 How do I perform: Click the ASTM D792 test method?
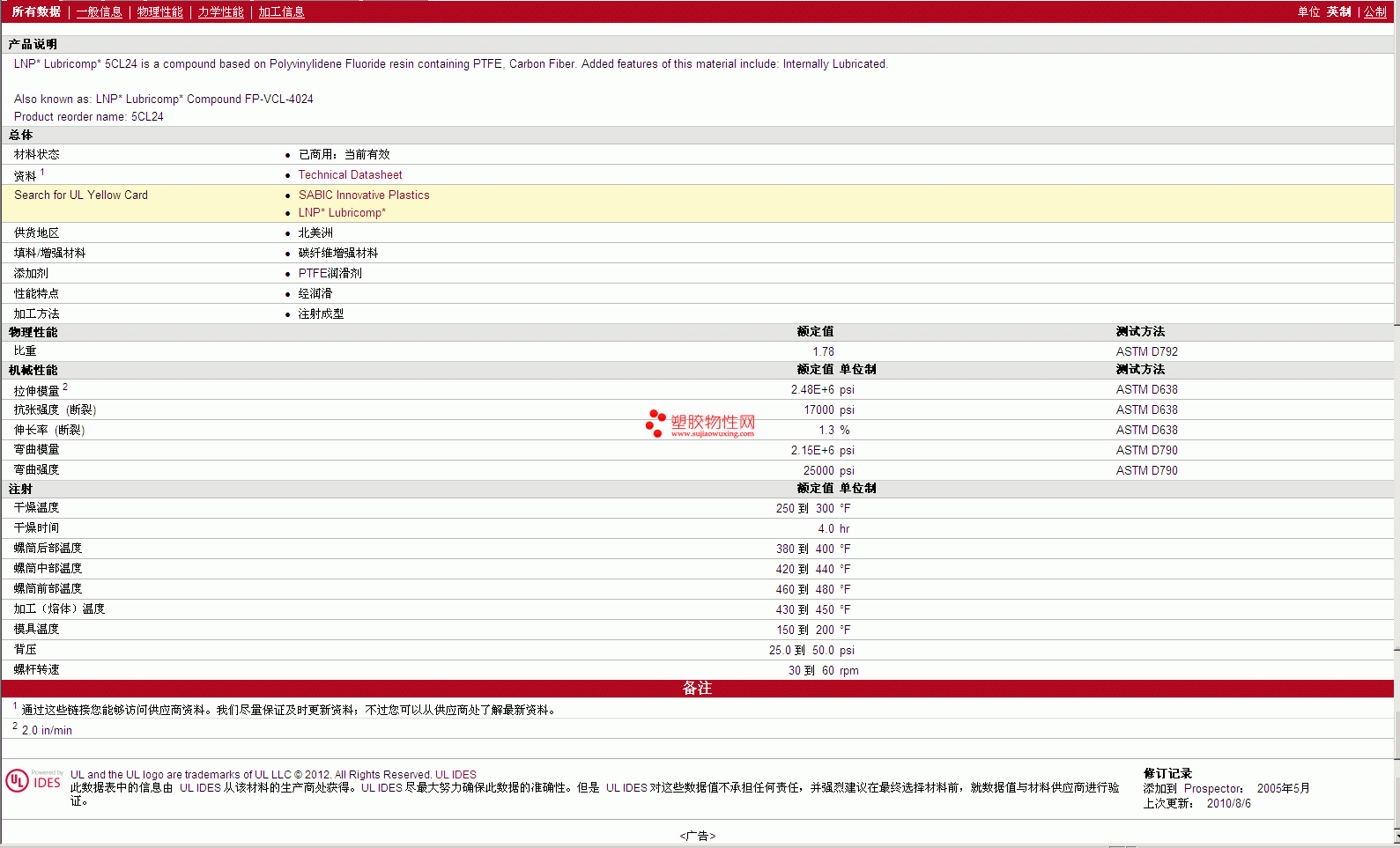point(1147,352)
